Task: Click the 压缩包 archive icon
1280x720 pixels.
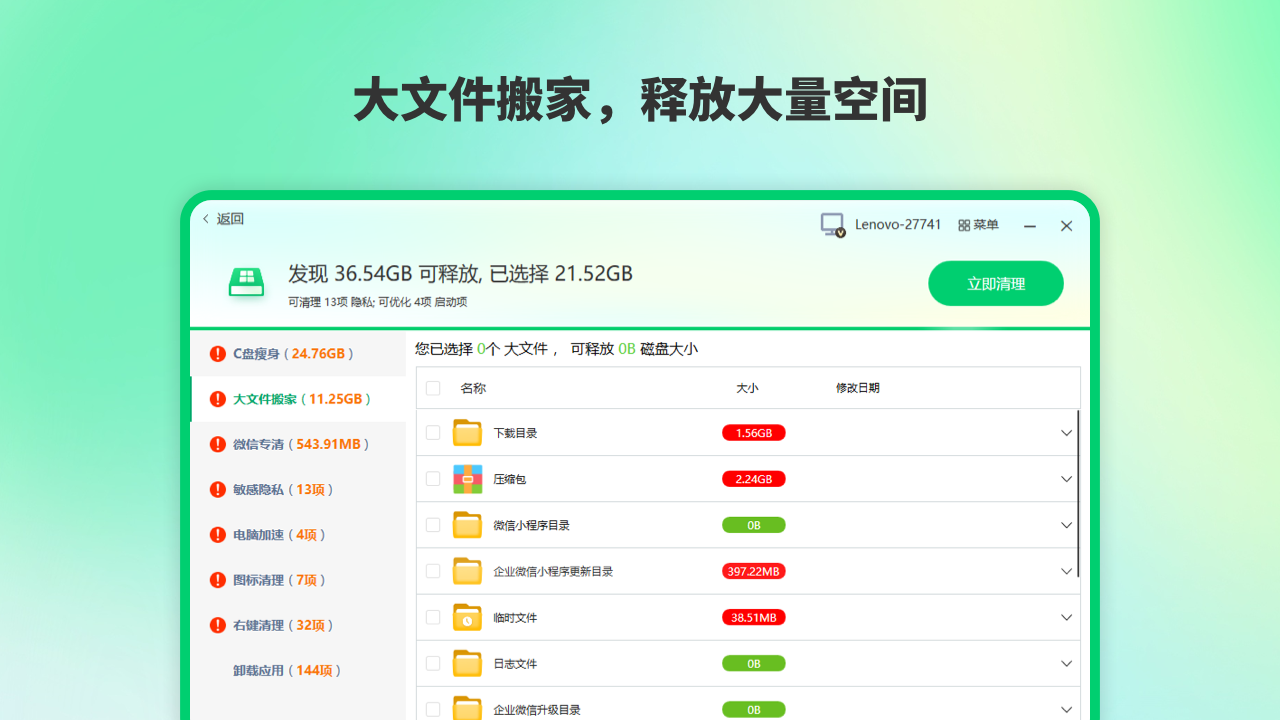Action: tap(467, 478)
